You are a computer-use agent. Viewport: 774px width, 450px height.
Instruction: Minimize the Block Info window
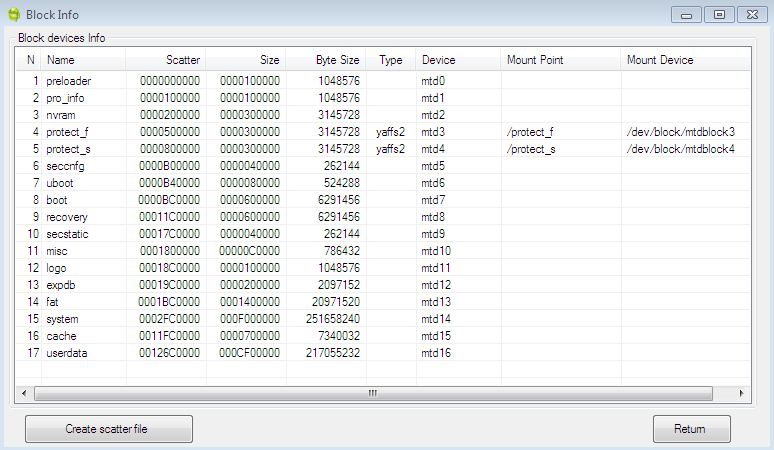pos(686,15)
